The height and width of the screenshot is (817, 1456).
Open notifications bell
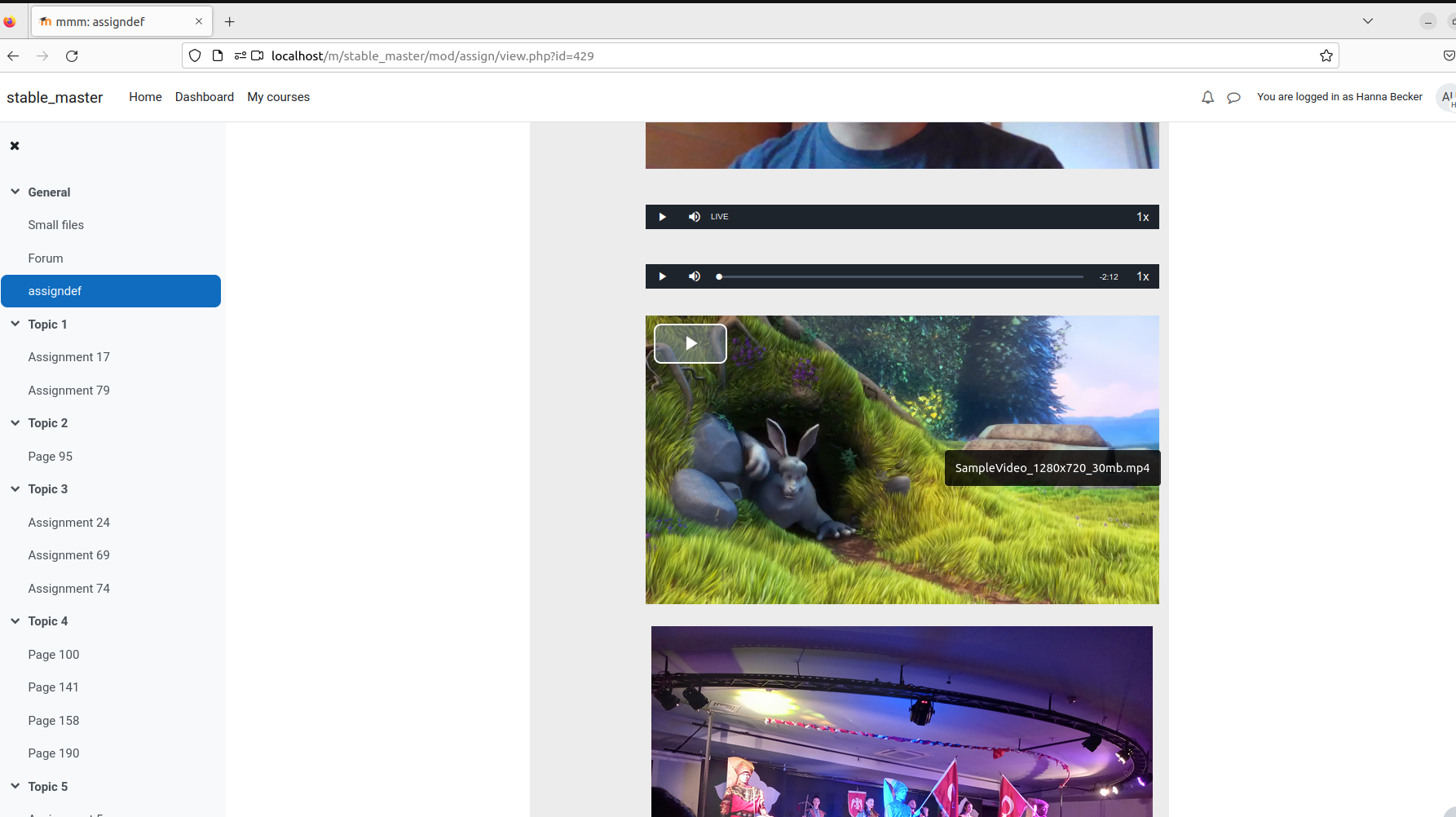click(x=1207, y=97)
